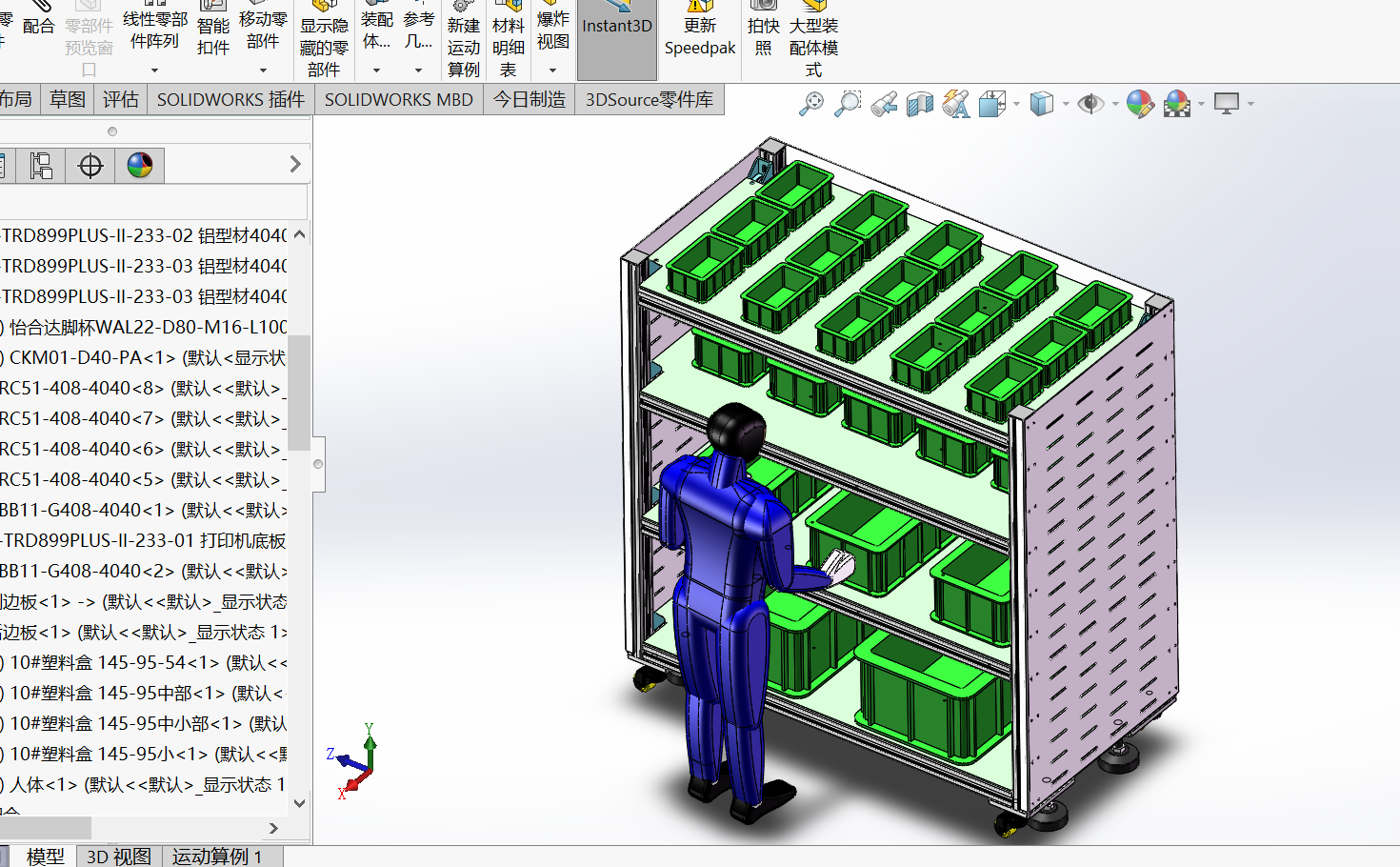Open the SOLIDWORKS MBD tab

[x=399, y=99]
